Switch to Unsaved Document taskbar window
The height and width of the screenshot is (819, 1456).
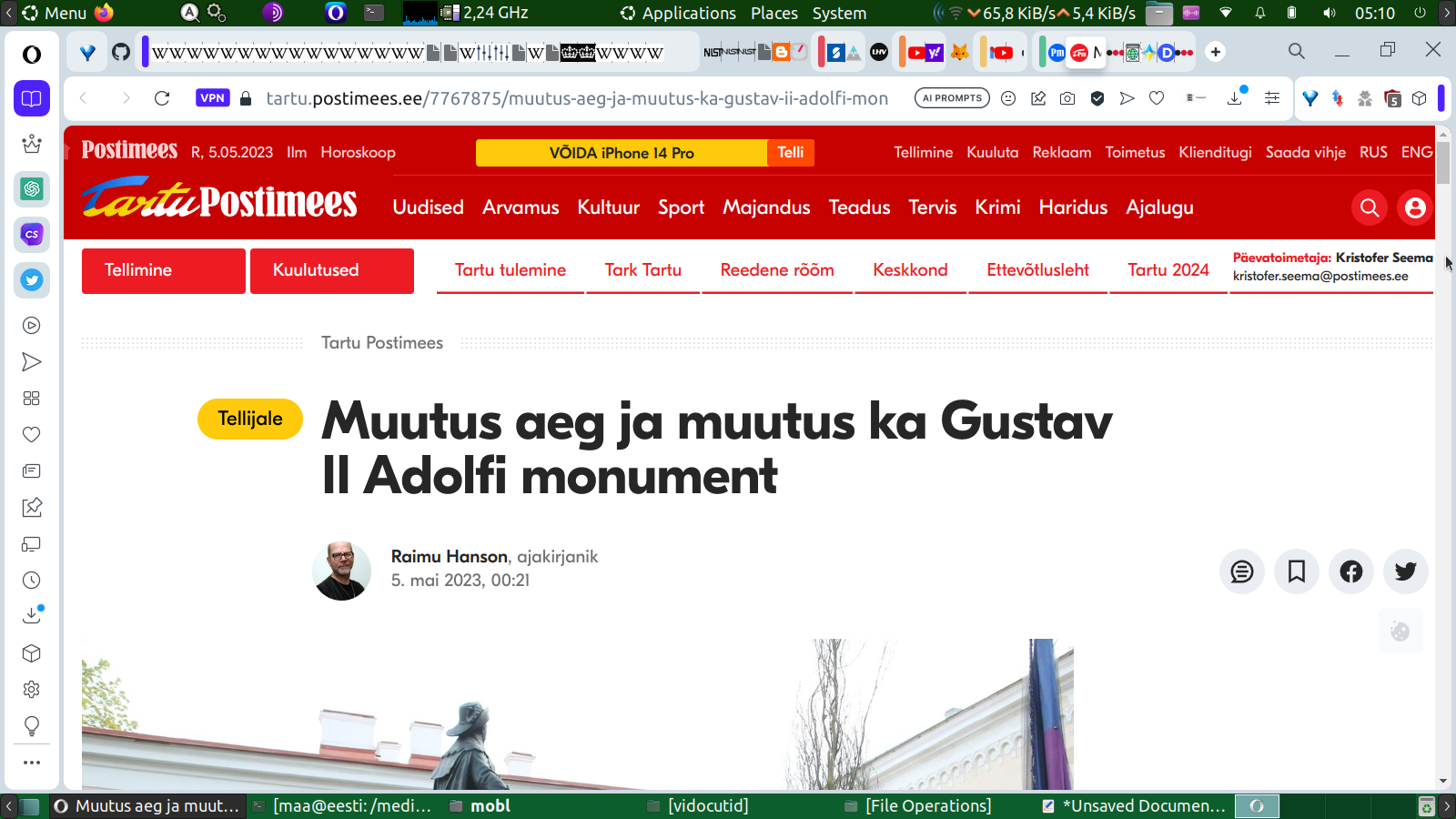tap(1135, 805)
